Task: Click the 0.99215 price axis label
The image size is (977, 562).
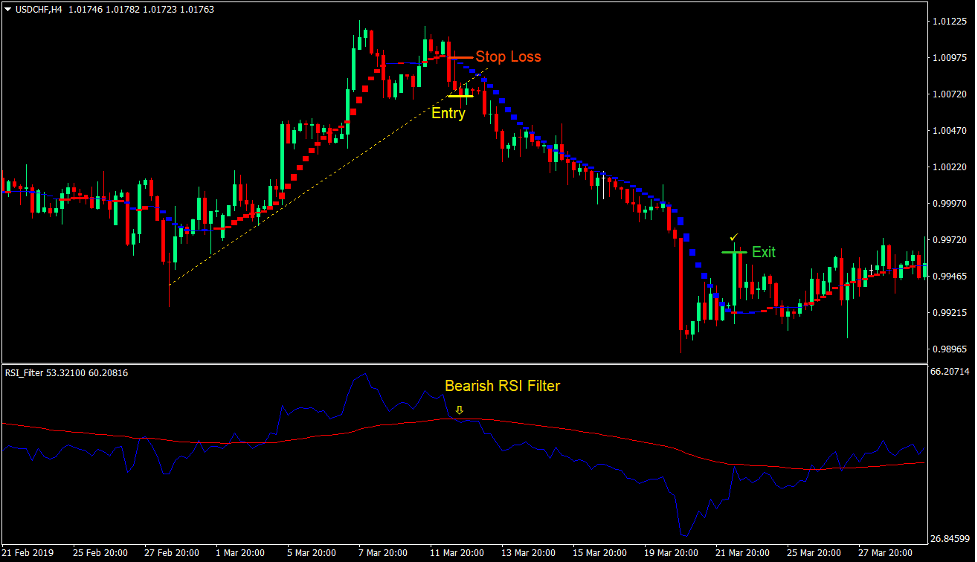Action: pos(949,313)
